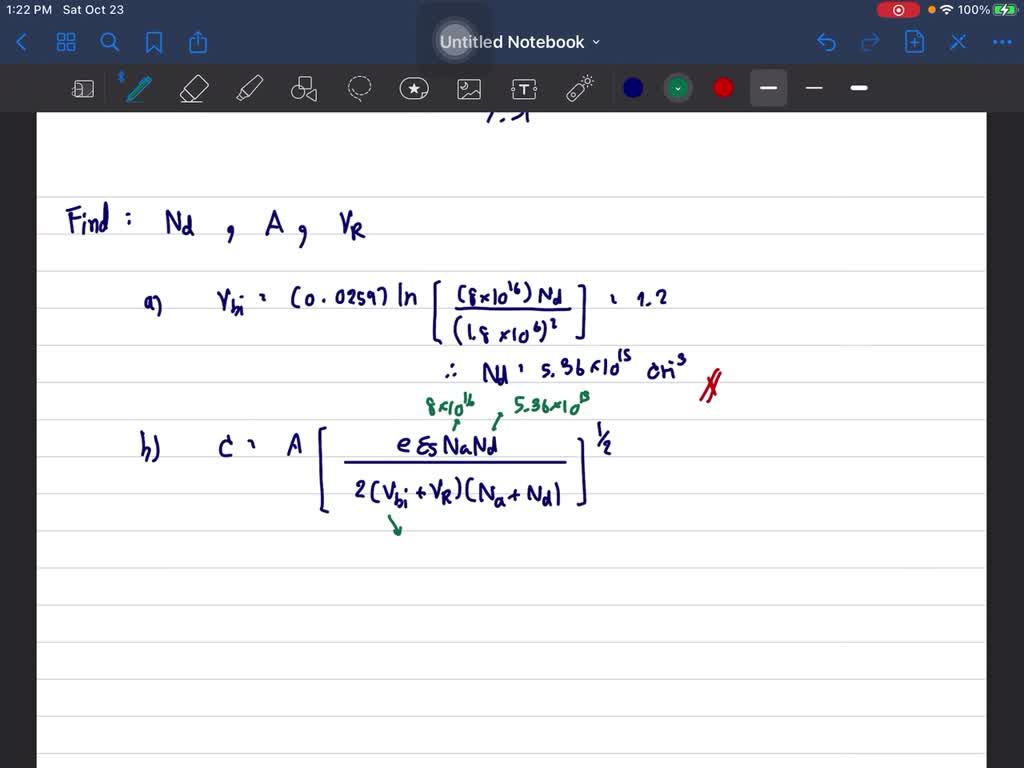
Task: Undo the last stroke
Action: (x=826, y=42)
